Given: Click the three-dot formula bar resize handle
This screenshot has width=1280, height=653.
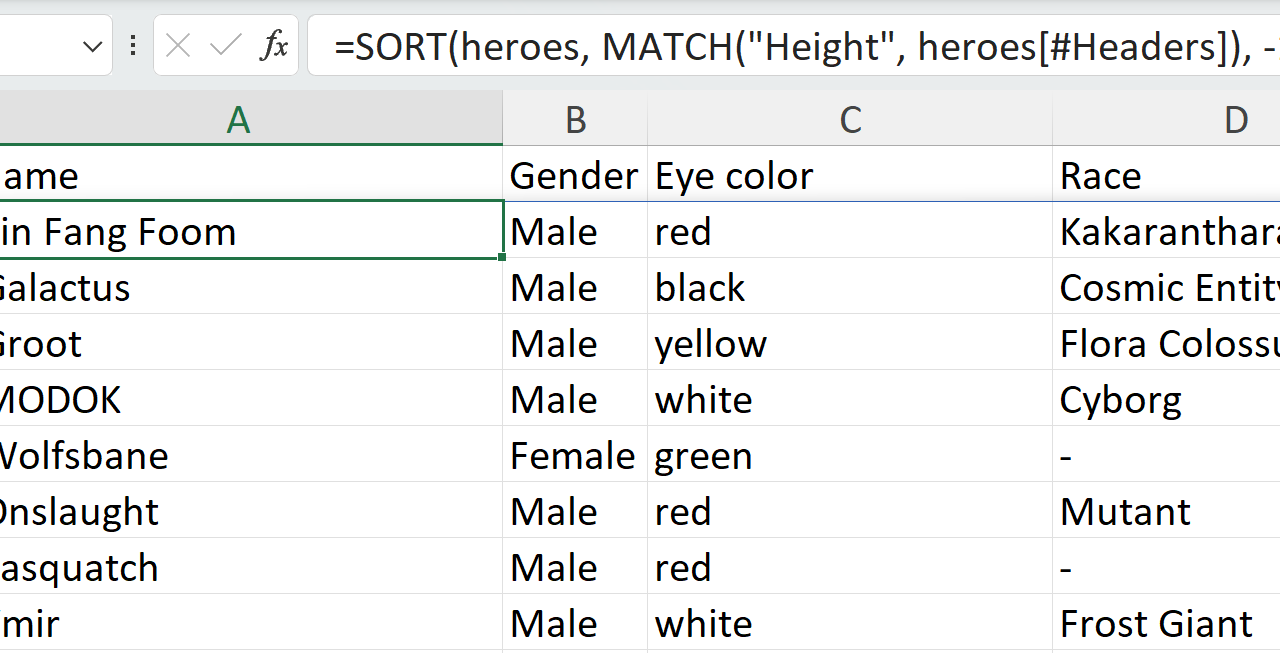Looking at the screenshot, I should 133,45.
